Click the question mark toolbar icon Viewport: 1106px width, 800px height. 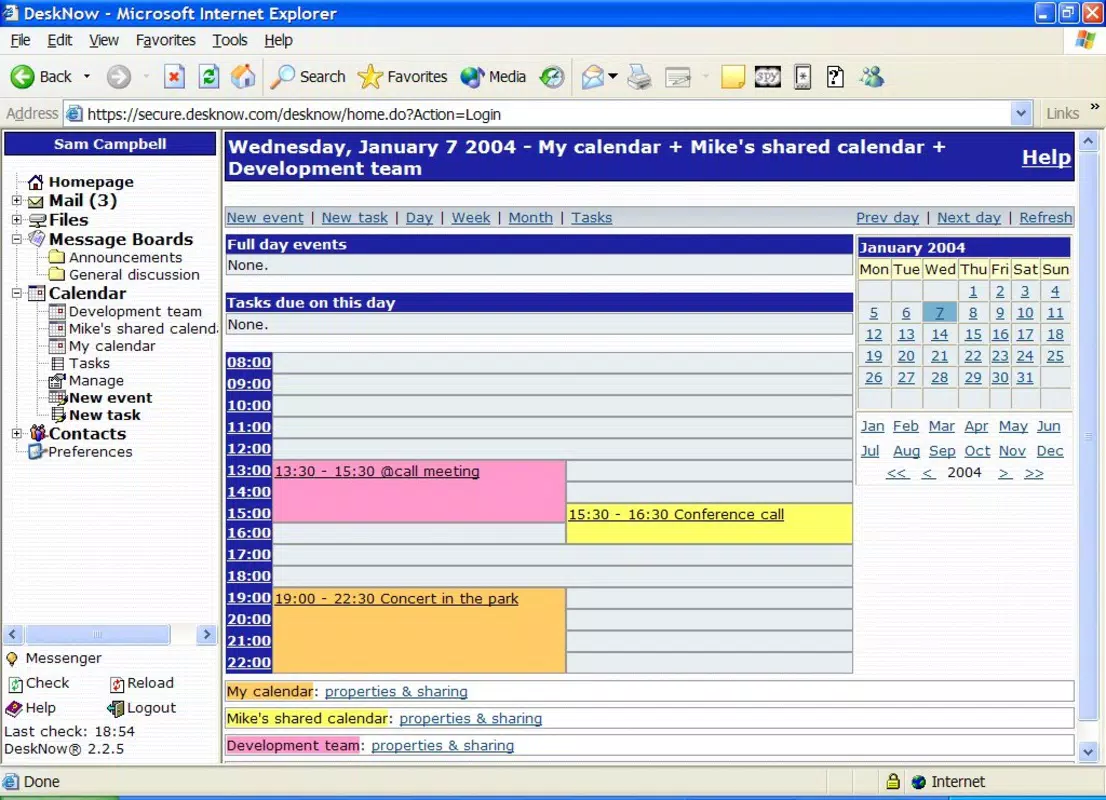click(835, 76)
